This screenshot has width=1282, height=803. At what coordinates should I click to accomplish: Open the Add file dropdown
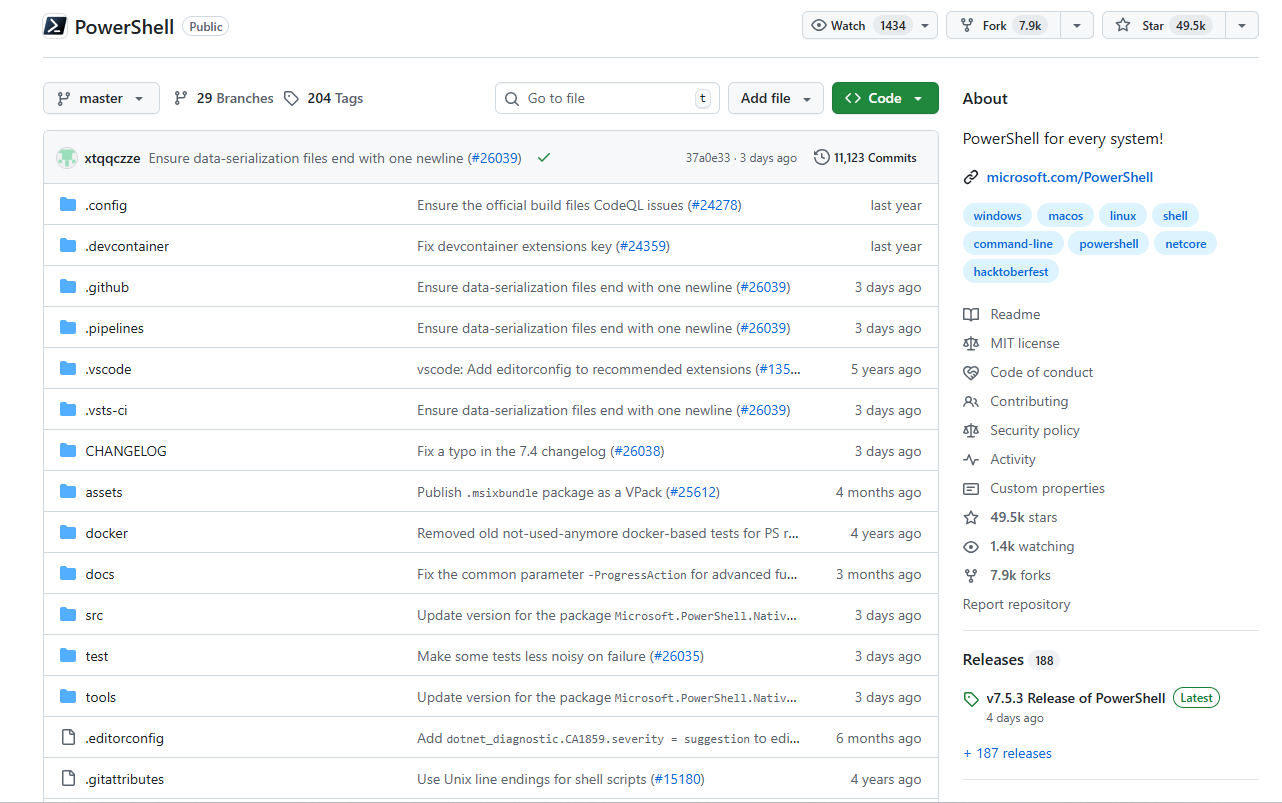tap(776, 98)
